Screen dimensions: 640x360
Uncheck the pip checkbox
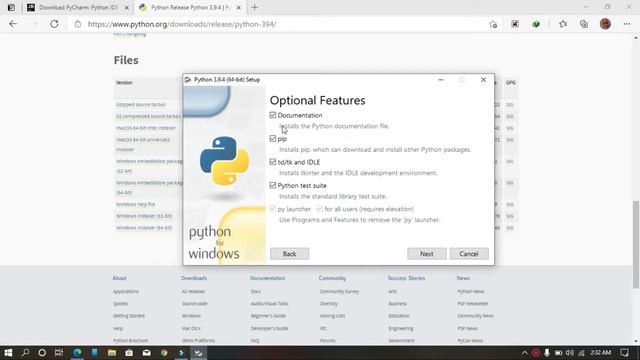(x=273, y=139)
